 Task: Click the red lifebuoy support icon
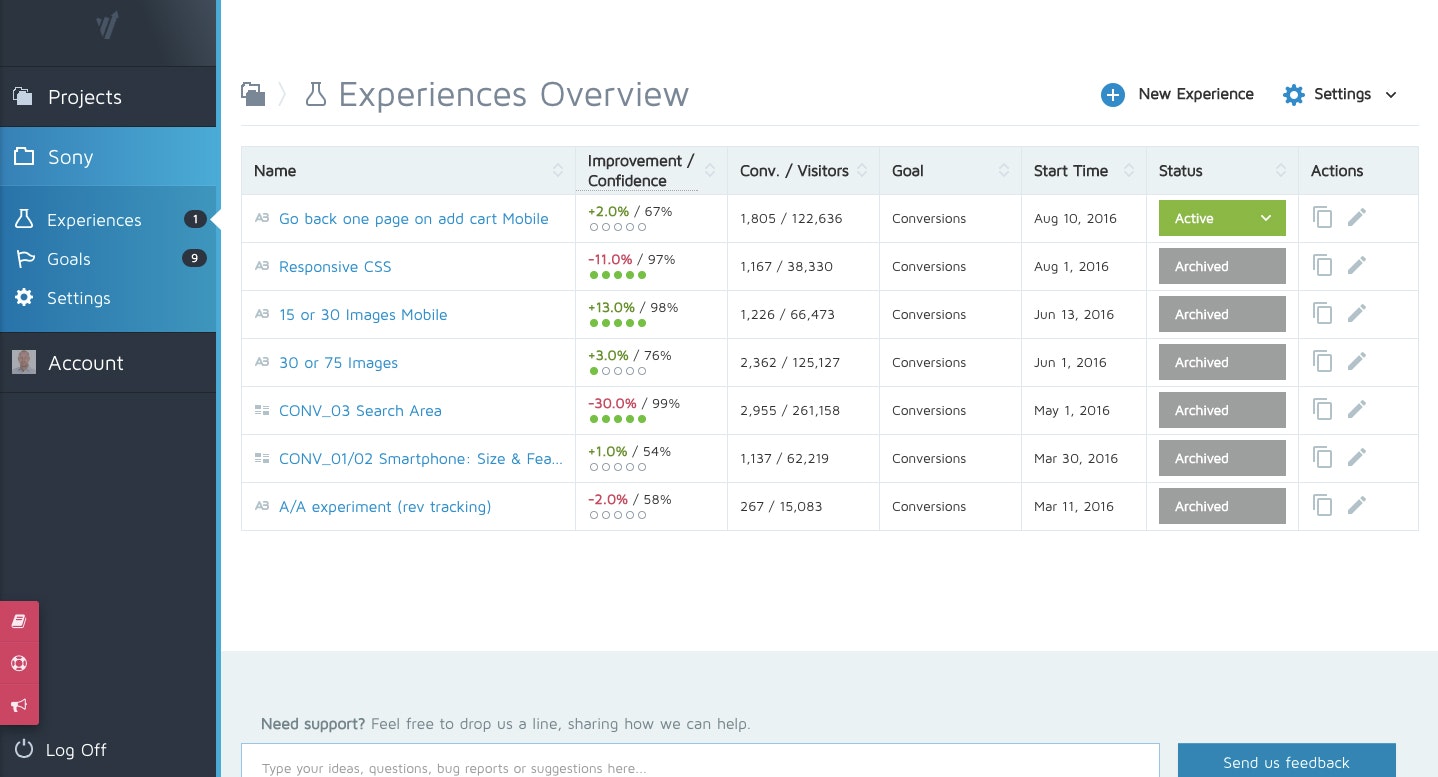[x=19, y=664]
